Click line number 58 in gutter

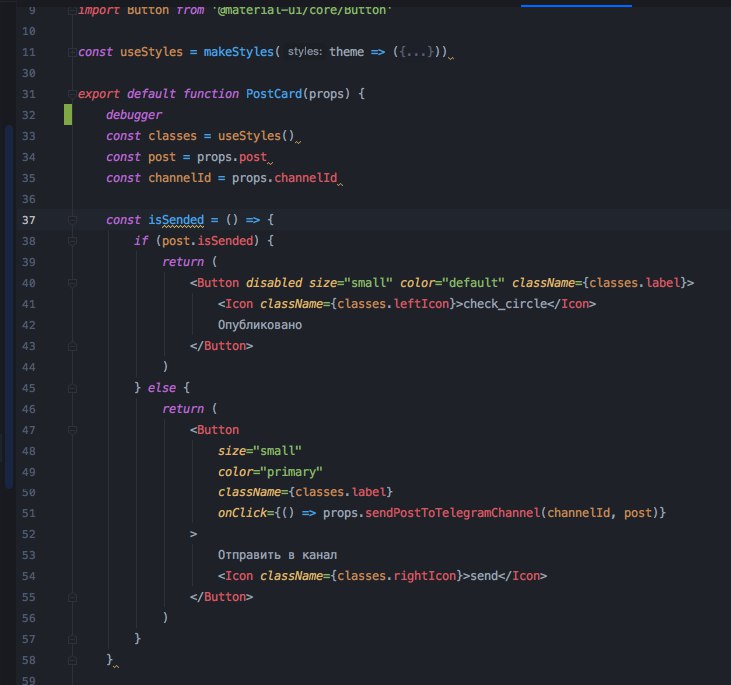tap(28, 660)
